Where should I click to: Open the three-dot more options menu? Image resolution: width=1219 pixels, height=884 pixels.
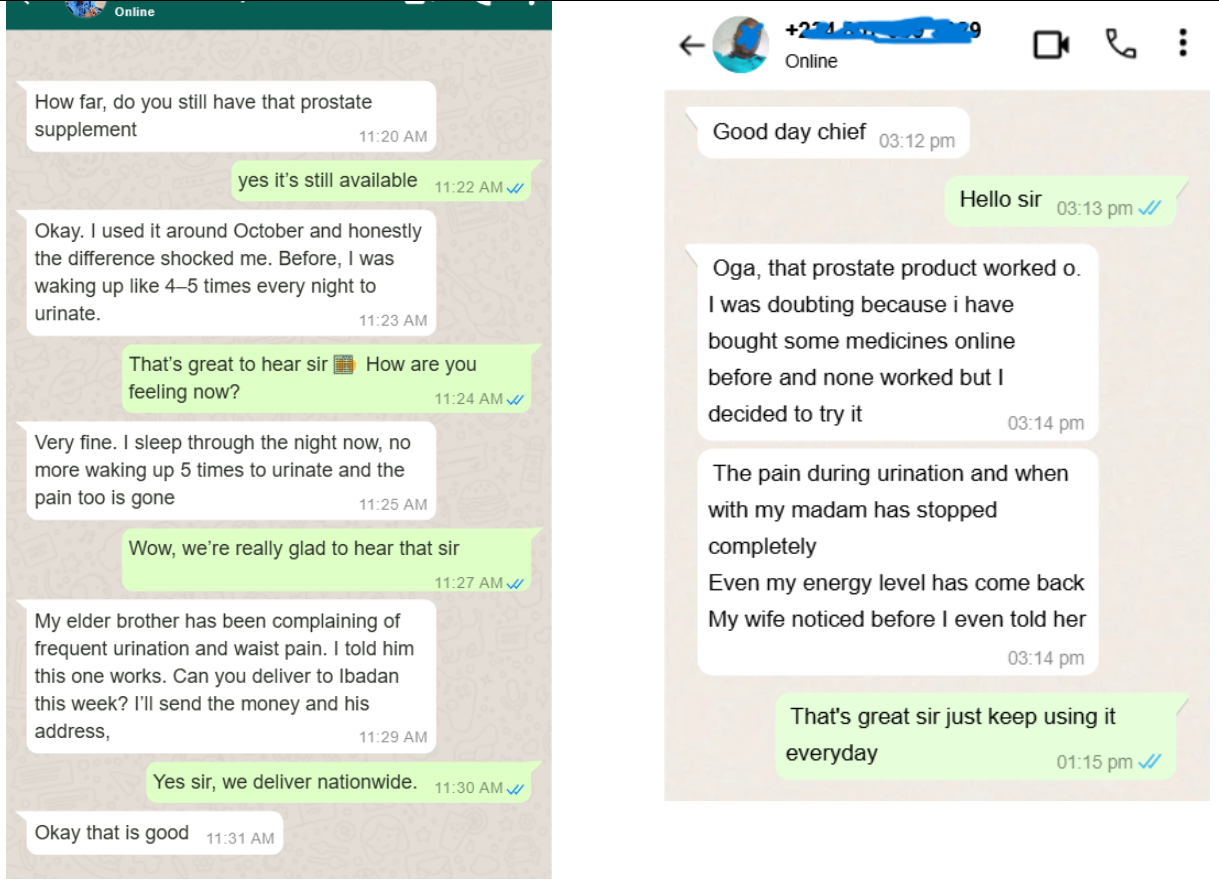pyautogui.click(x=1183, y=43)
